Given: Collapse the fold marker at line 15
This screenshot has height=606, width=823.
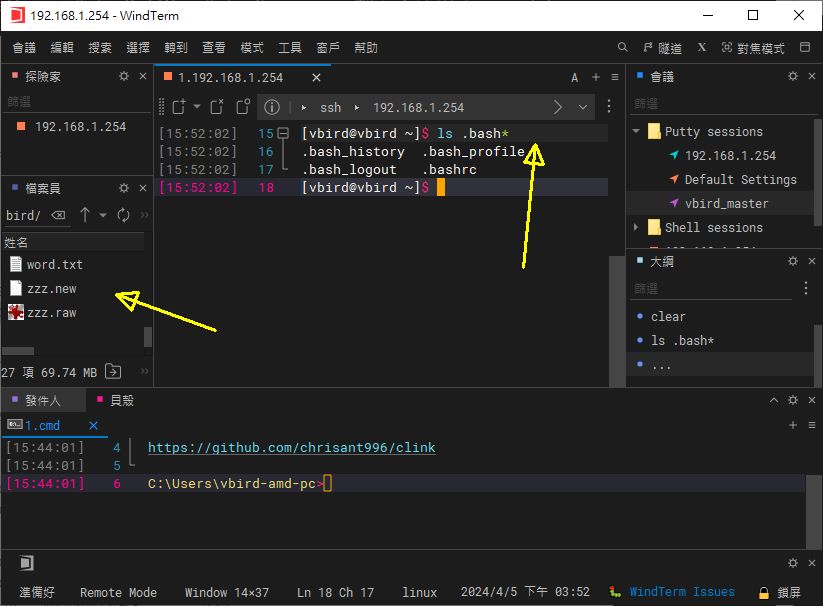Looking at the screenshot, I should click(x=284, y=133).
